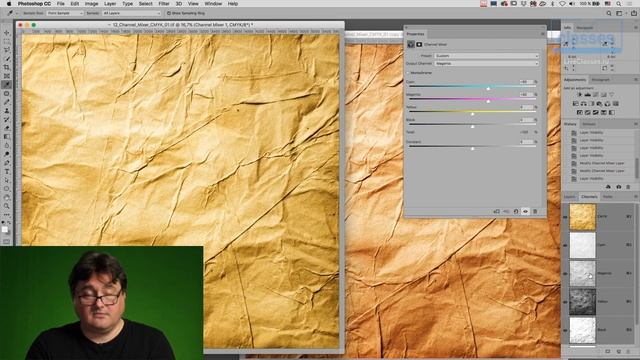
Task: Click clip-to-layer icon in Properties panel
Action: click(x=496, y=211)
